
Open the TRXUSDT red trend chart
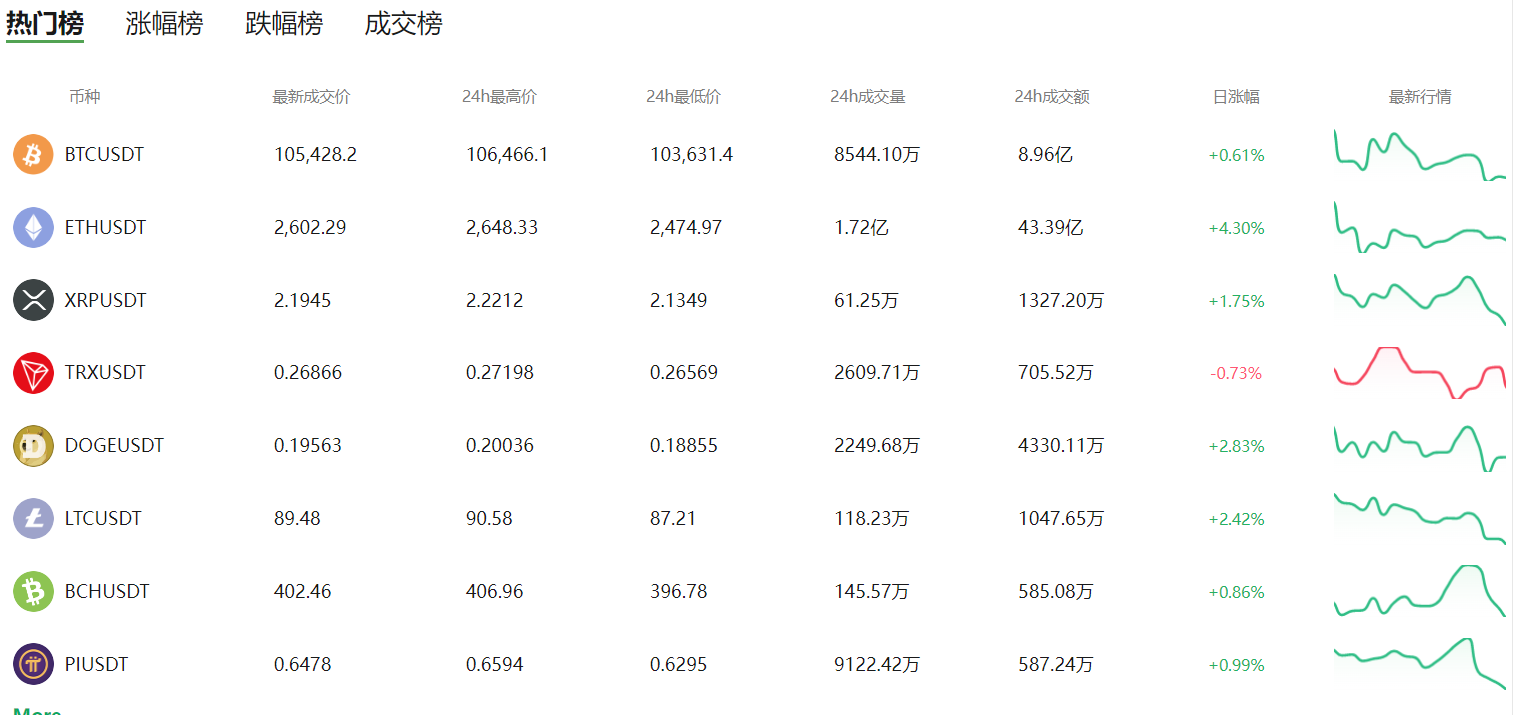click(1420, 373)
